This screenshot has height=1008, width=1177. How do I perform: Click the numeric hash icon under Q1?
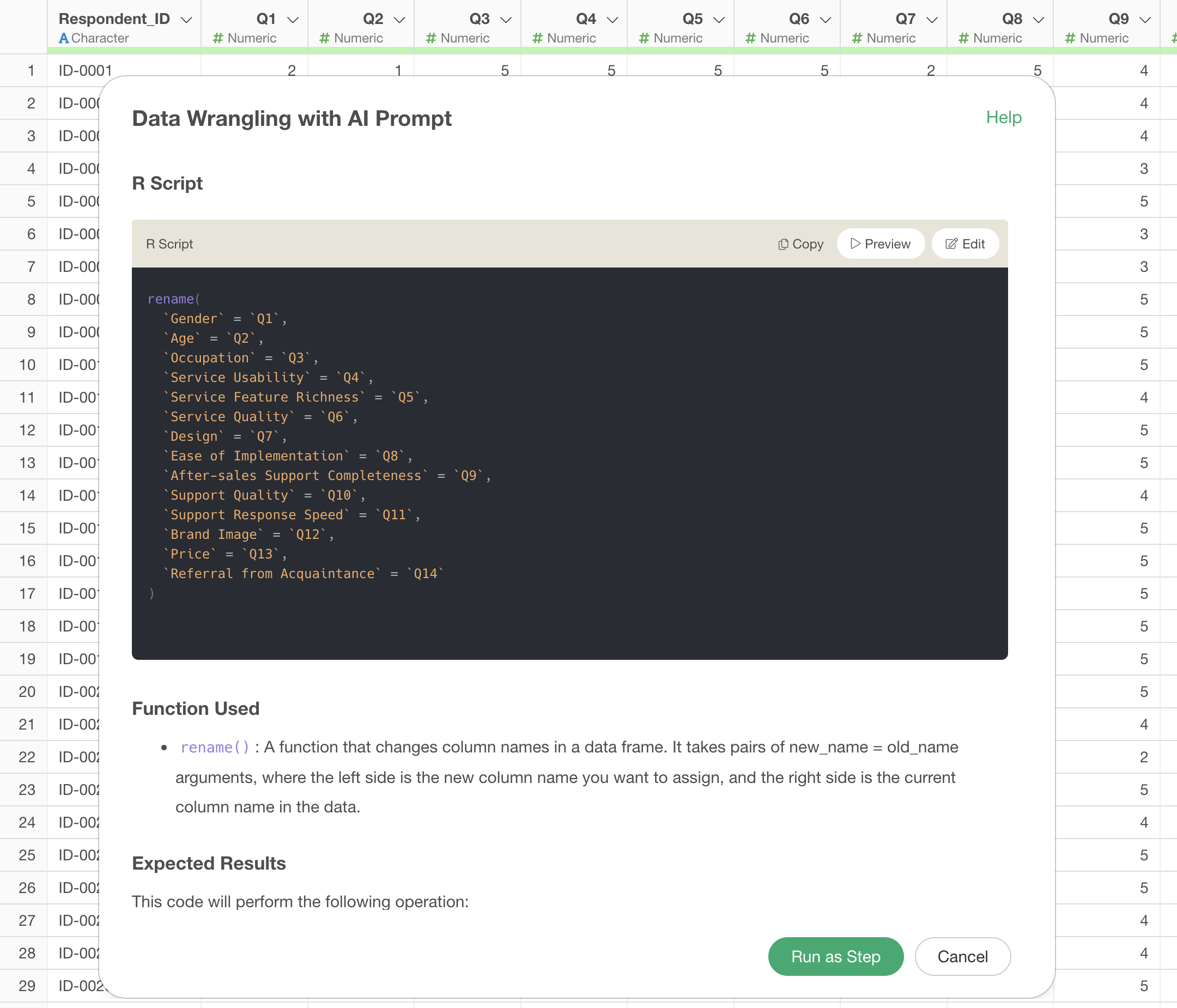coord(217,38)
